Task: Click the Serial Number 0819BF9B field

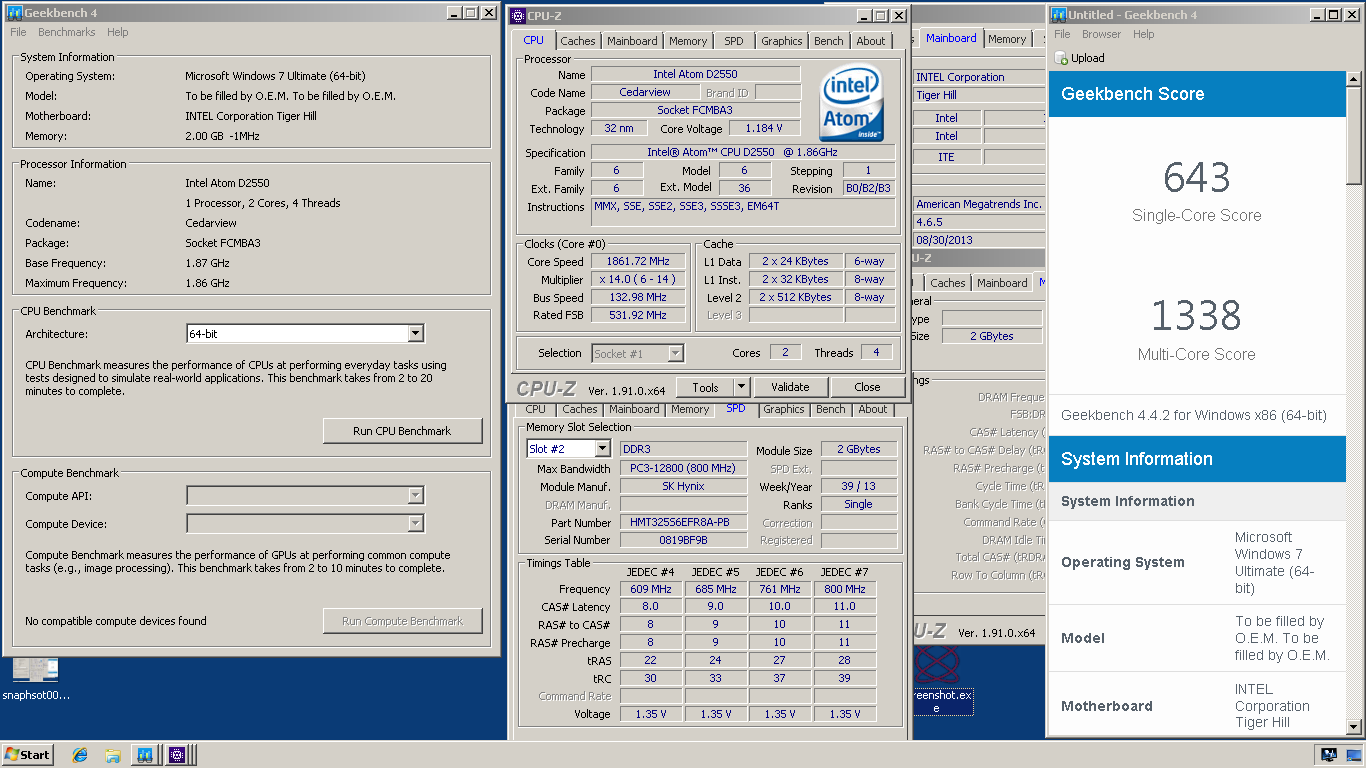Action: click(683, 540)
